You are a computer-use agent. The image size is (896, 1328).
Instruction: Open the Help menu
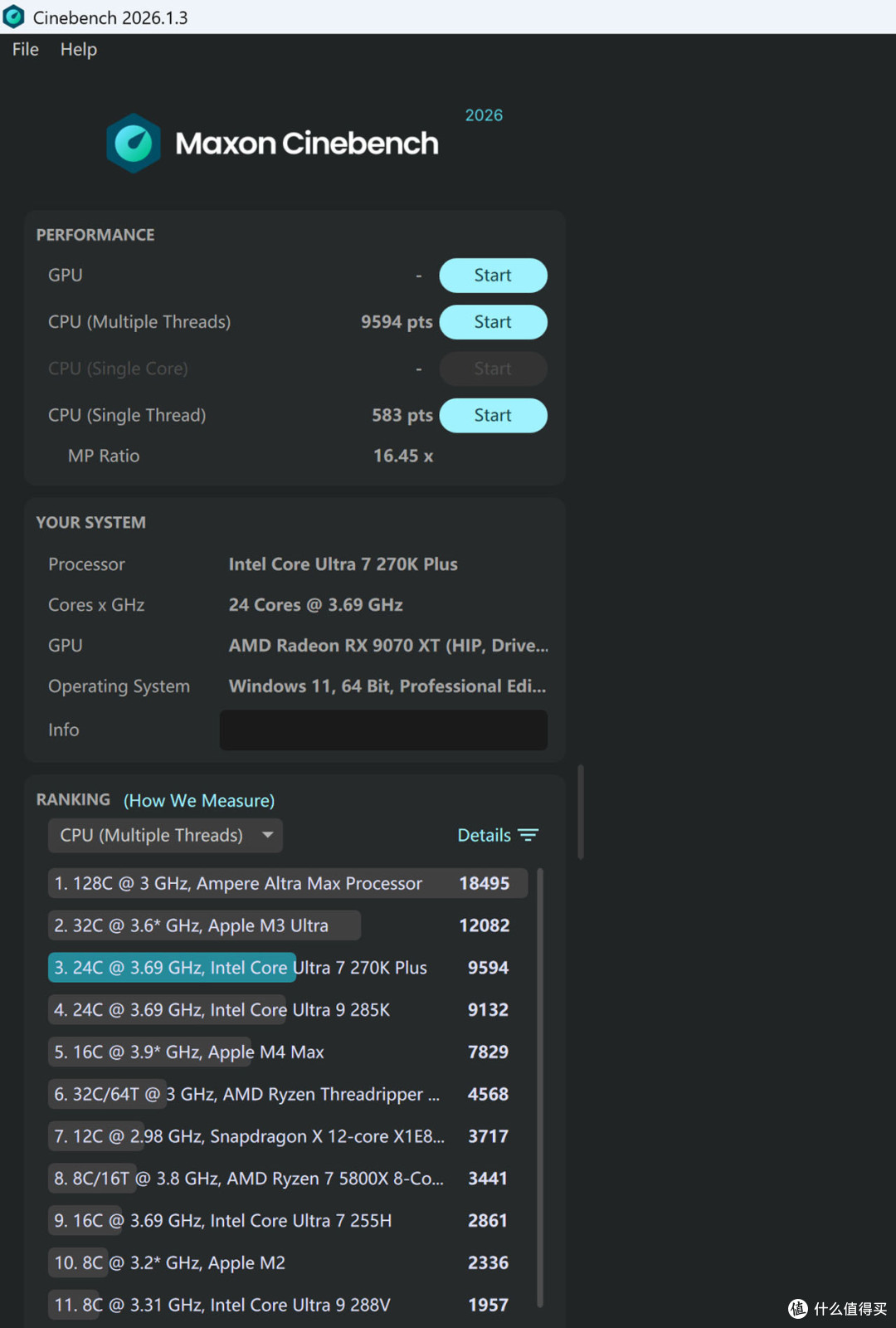pos(79,50)
